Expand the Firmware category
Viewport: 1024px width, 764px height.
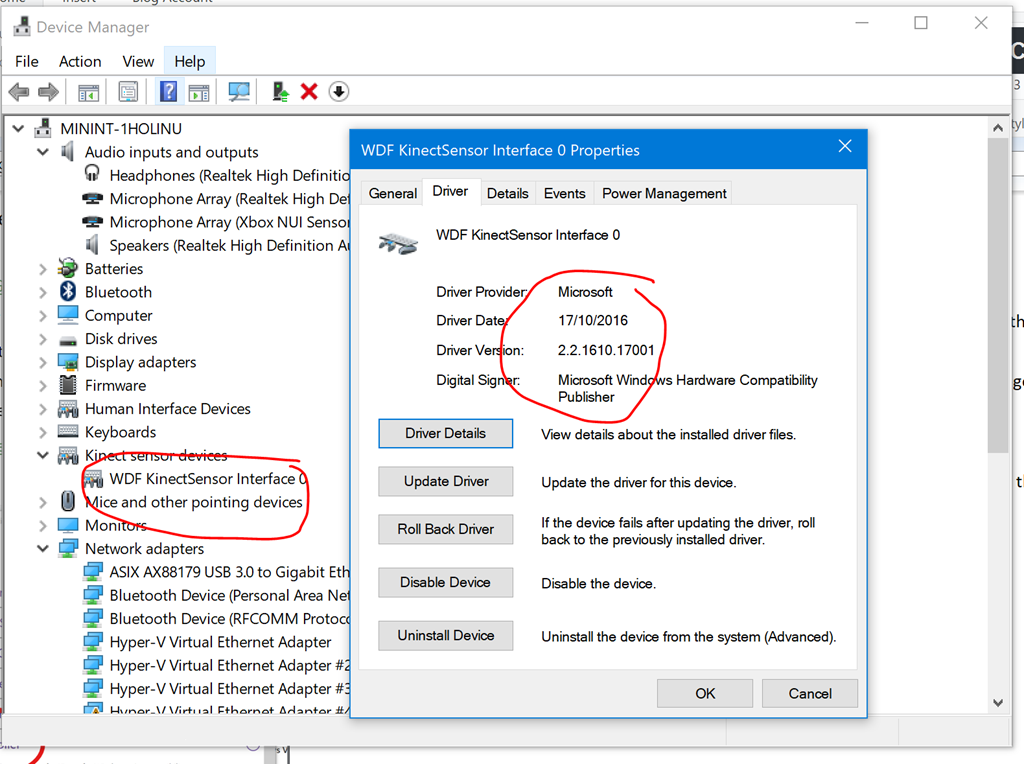pyautogui.click(x=43, y=386)
